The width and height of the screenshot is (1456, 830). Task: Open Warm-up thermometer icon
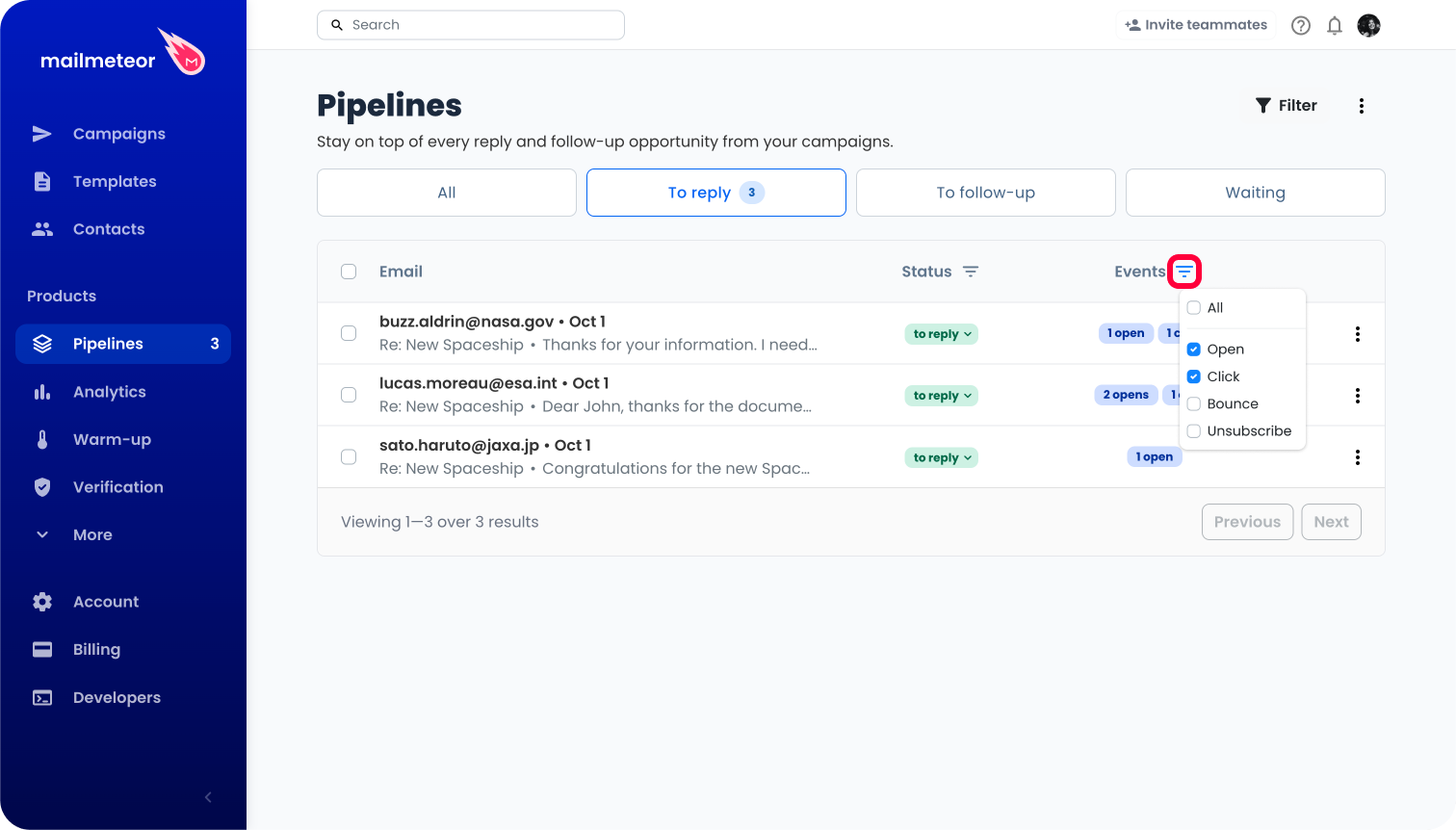(42, 439)
